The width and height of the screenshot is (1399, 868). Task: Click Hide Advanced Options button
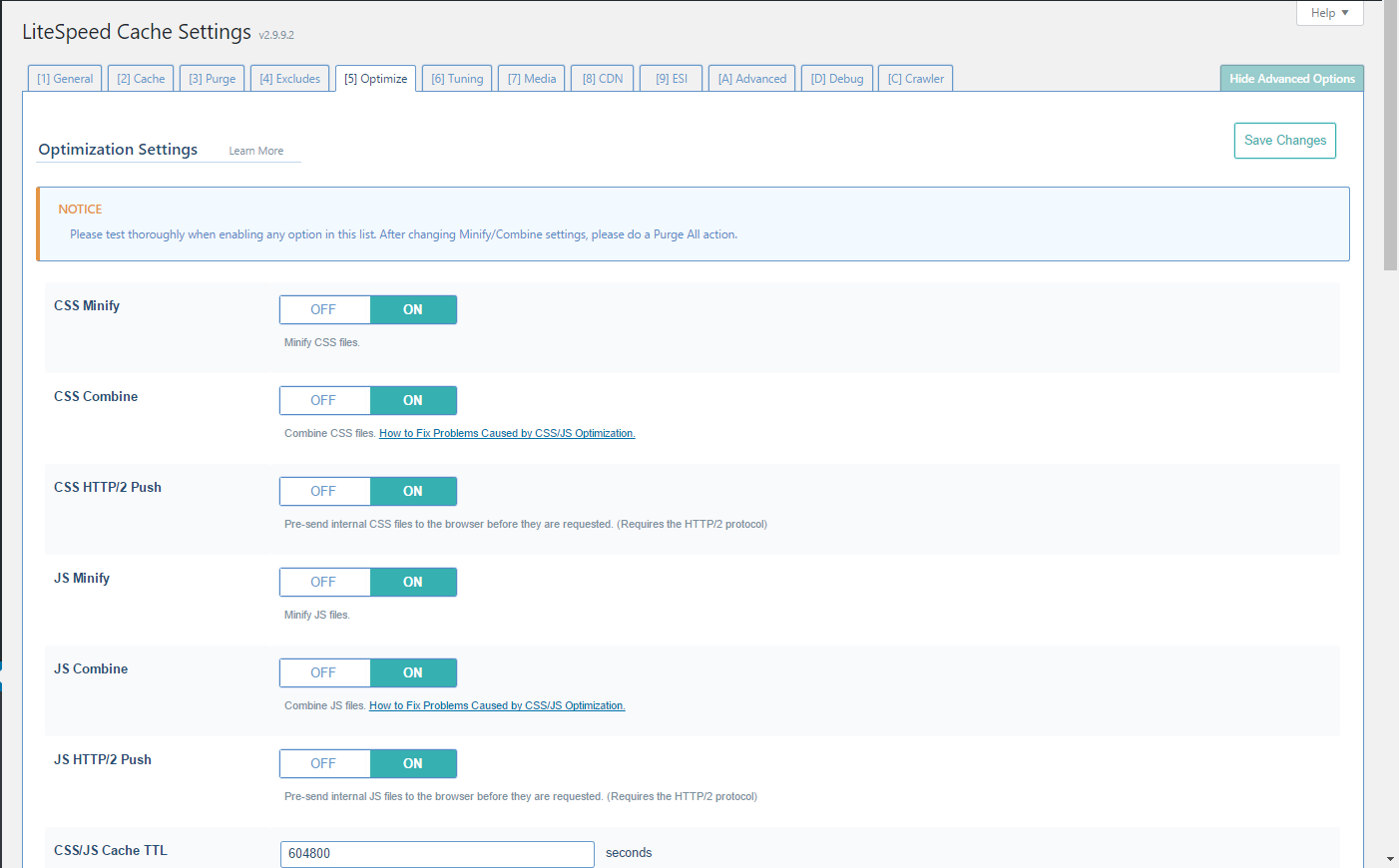pos(1292,79)
